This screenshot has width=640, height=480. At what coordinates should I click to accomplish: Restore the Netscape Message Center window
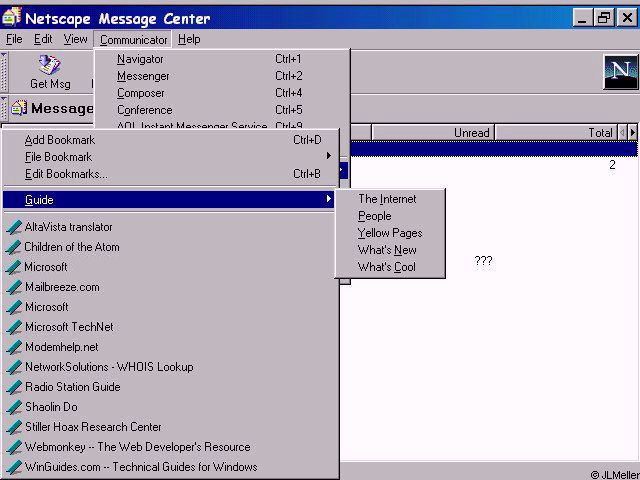coord(604,18)
